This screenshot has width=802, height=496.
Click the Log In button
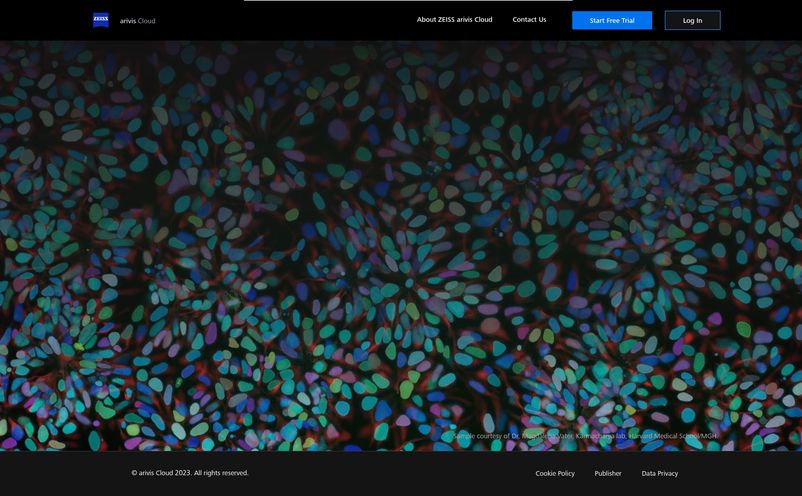click(693, 20)
